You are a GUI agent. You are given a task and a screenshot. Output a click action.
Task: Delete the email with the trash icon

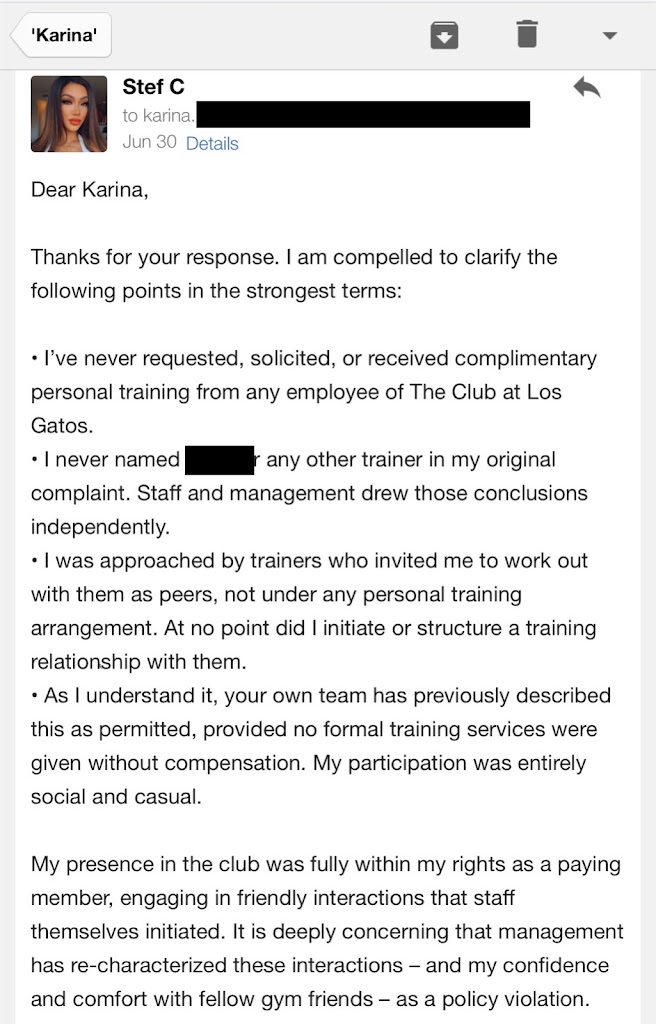point(527,35)
